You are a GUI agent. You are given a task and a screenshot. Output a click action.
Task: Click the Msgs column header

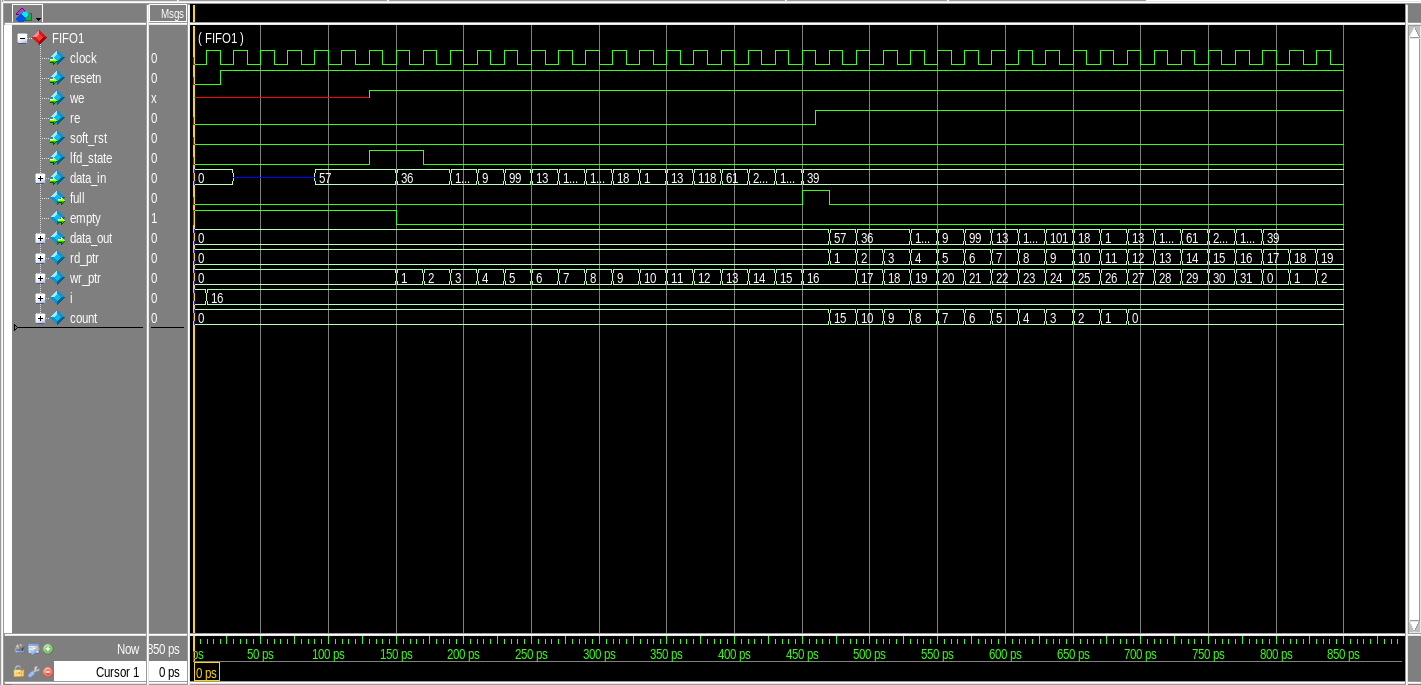click(168, 13)
